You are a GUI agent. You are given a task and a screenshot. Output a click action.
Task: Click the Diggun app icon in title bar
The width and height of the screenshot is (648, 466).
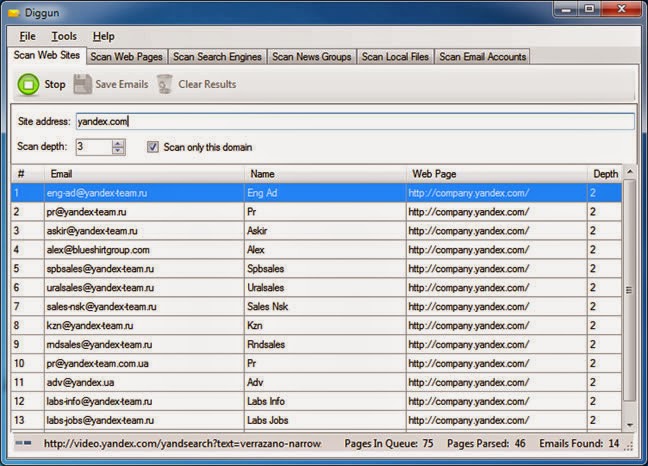[14, 13]
